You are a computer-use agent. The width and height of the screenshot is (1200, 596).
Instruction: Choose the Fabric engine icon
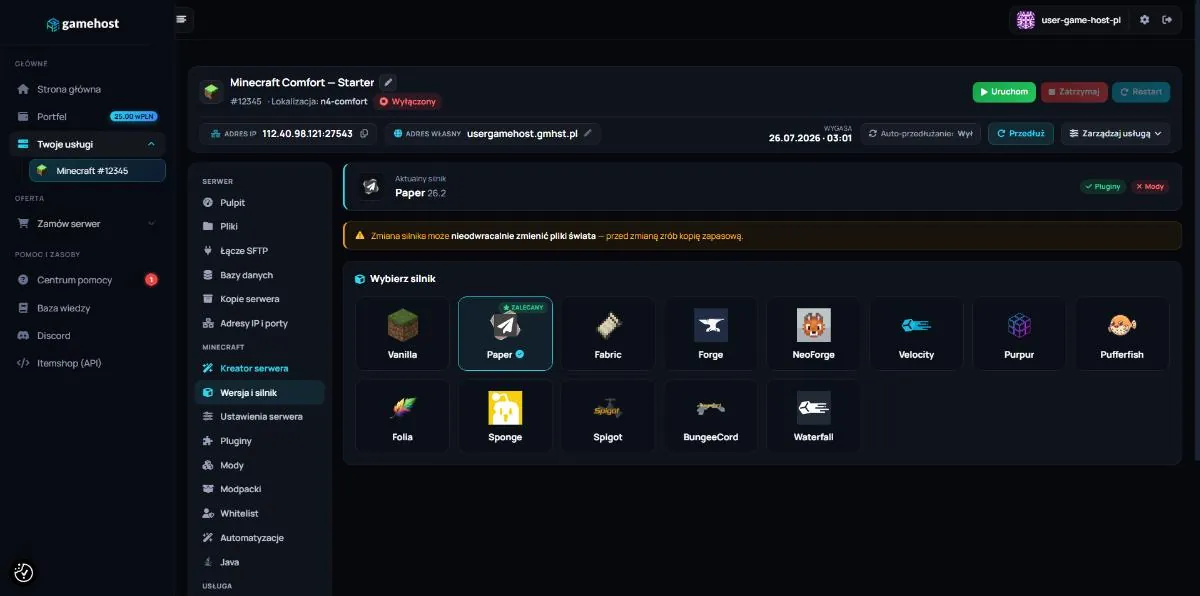coord(608,333)
